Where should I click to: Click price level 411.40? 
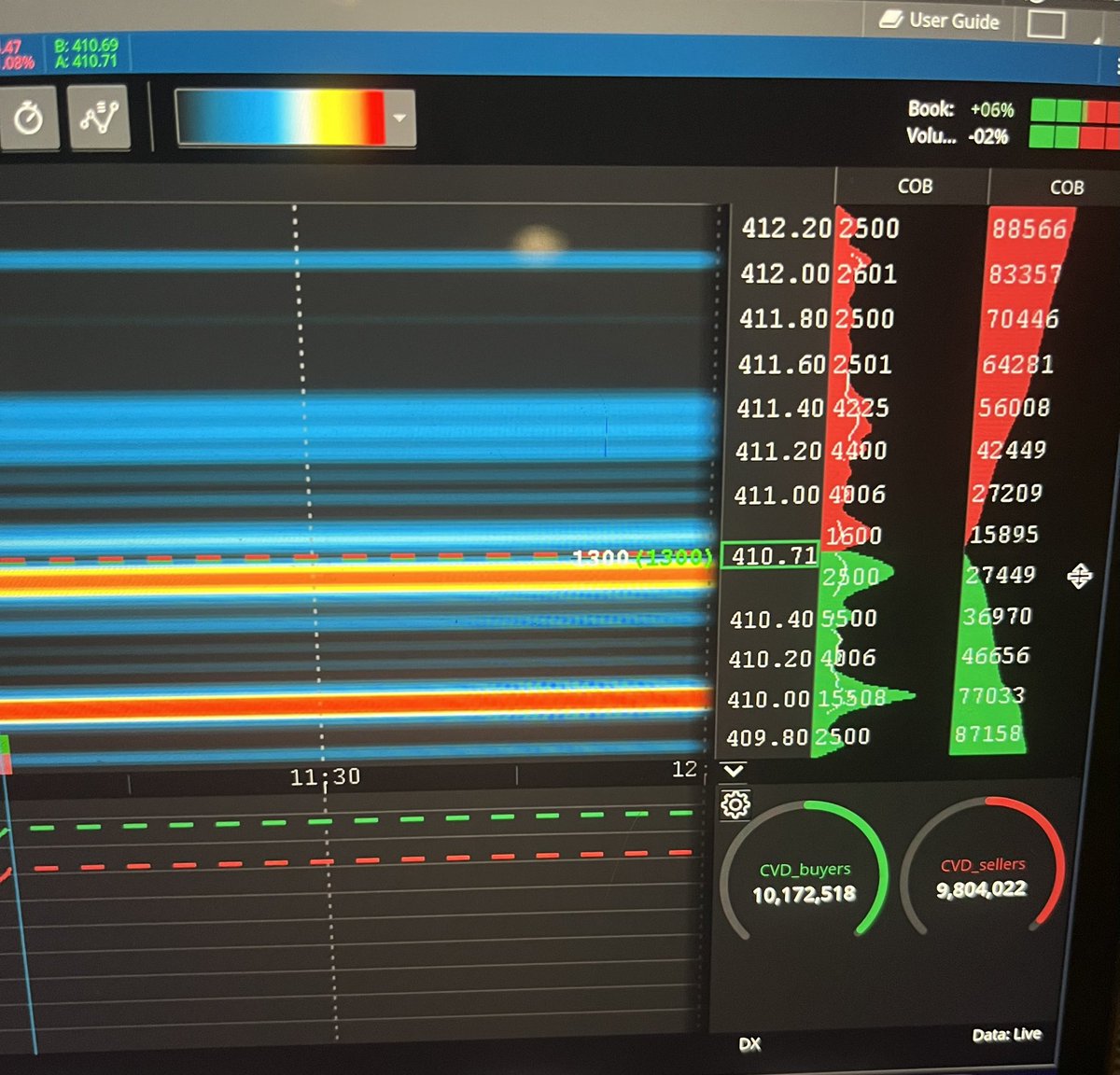point(780,409)
